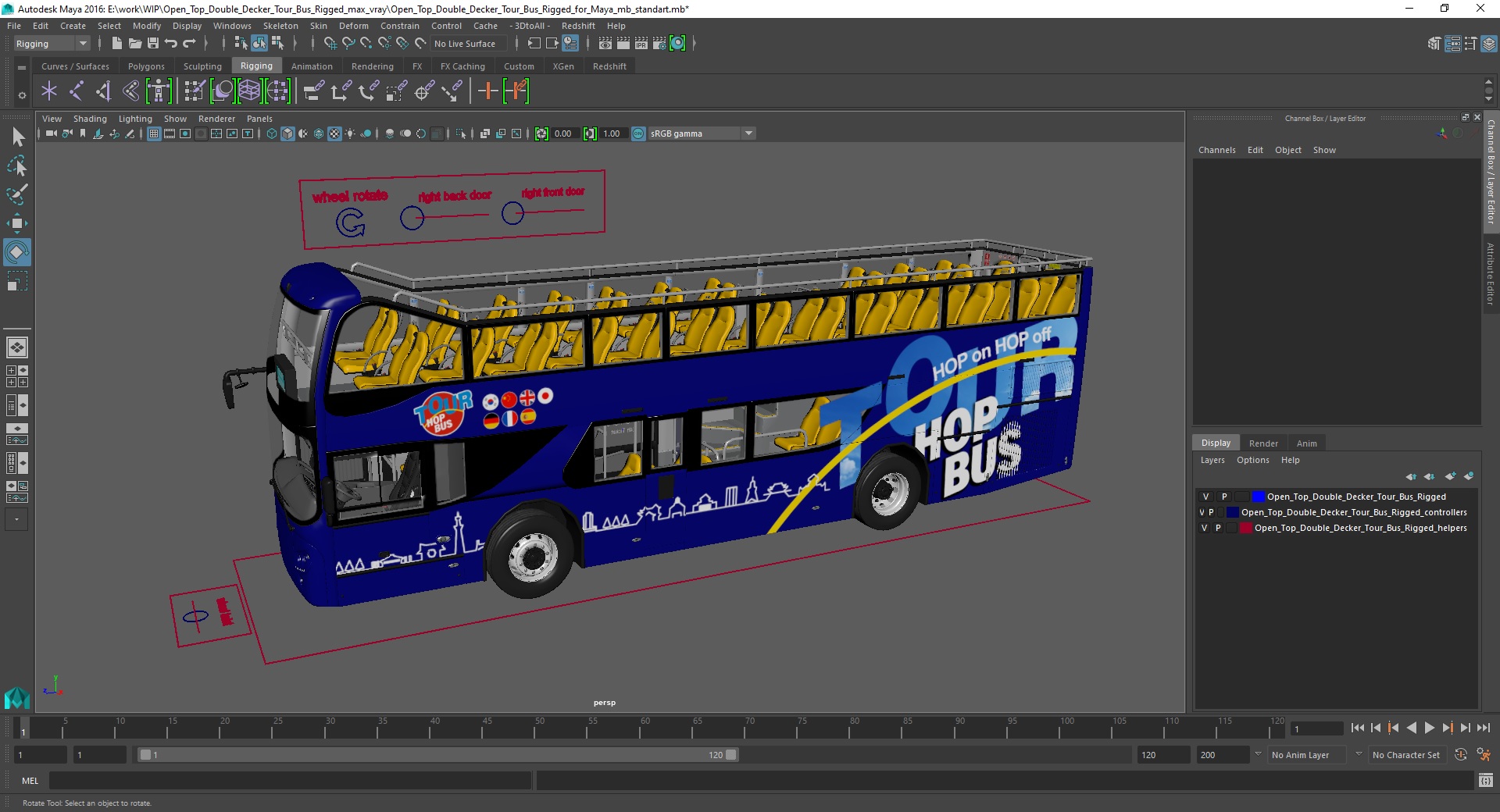Pick the Scale tool
This screenshot has height=812, width=1500.
click(17, 281)
